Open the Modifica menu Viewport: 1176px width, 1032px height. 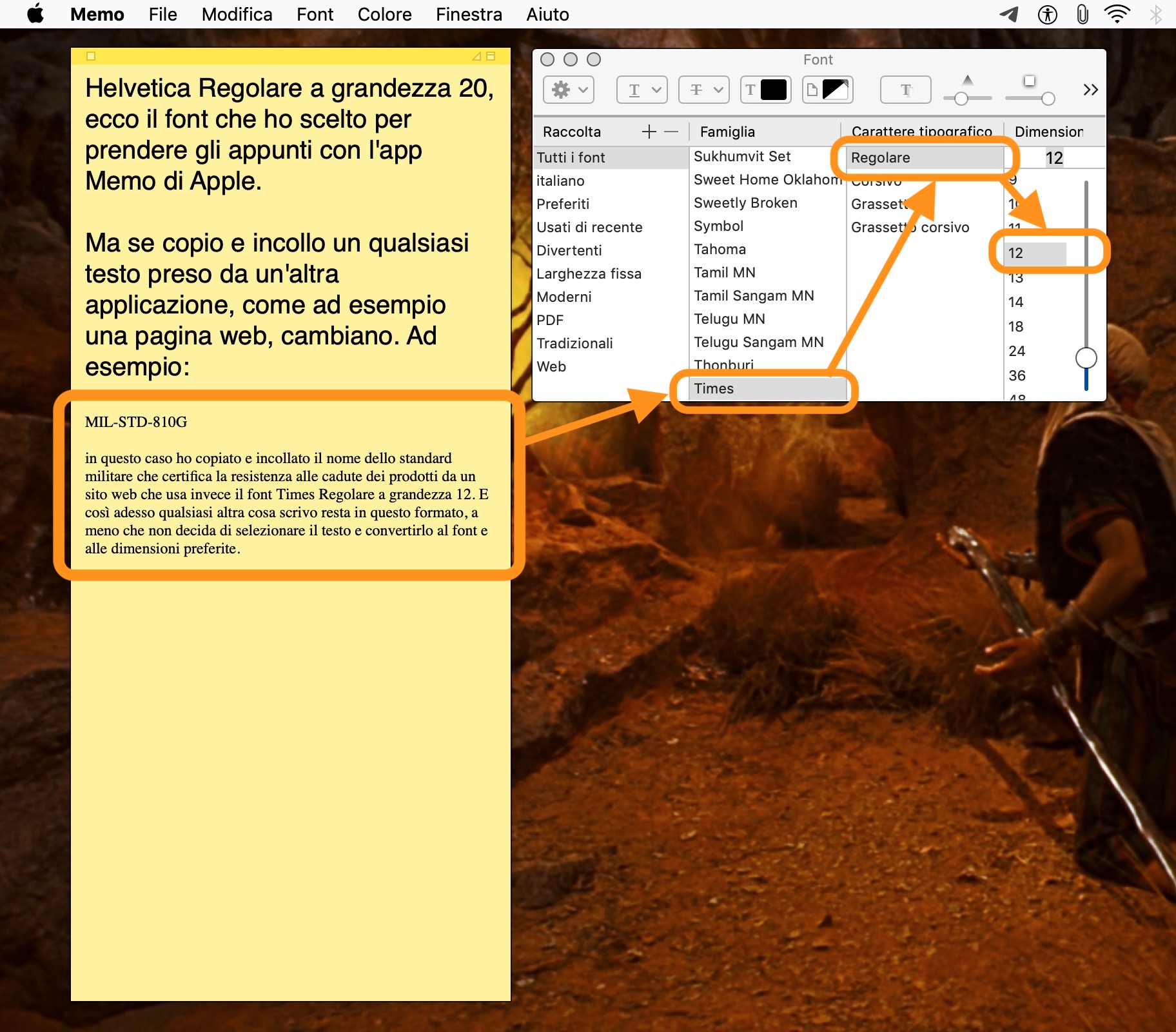coord(237,14)
